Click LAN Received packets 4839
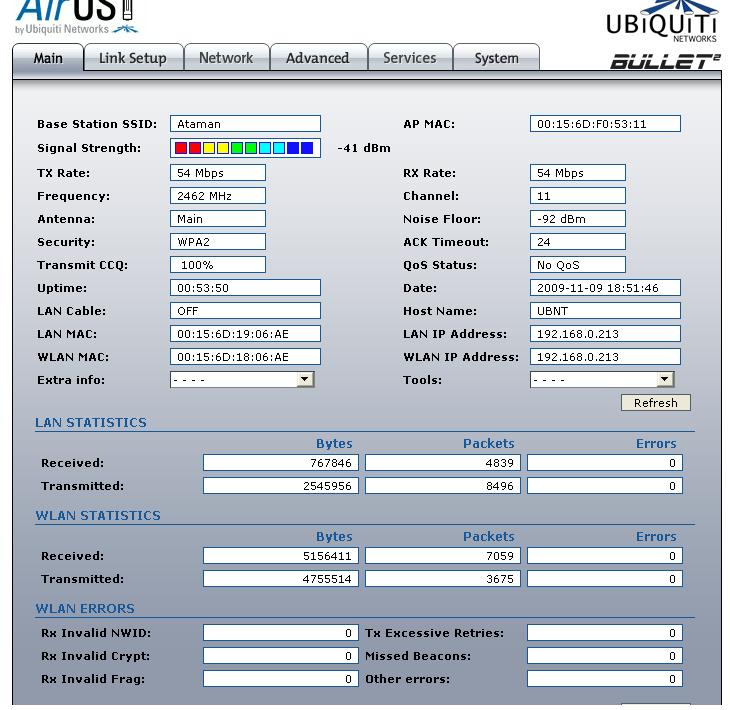The height and width of the screenshot is (710, 730). 443,463
